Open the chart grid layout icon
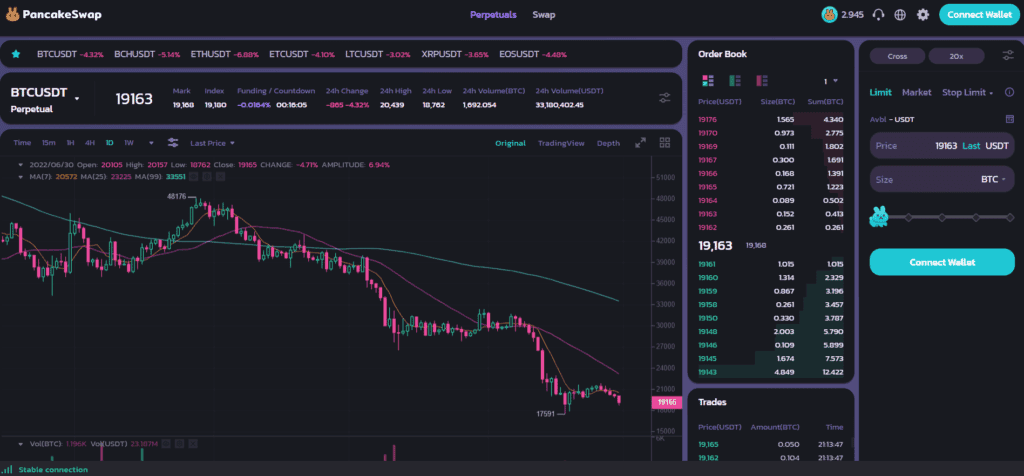 (665, 143)
